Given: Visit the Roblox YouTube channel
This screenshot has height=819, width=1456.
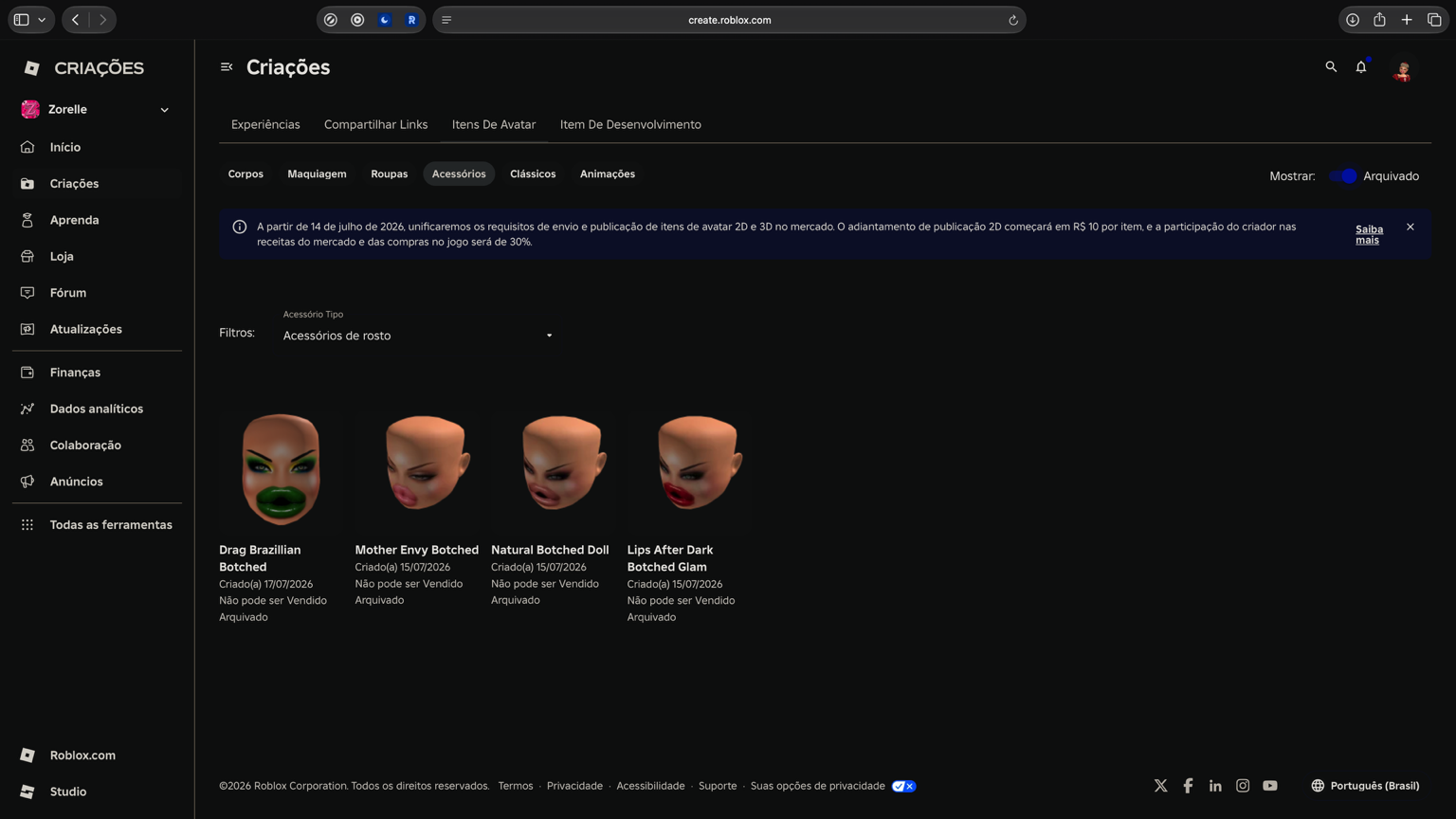Looking at the screenshot, I should (x=1270, y=786).
